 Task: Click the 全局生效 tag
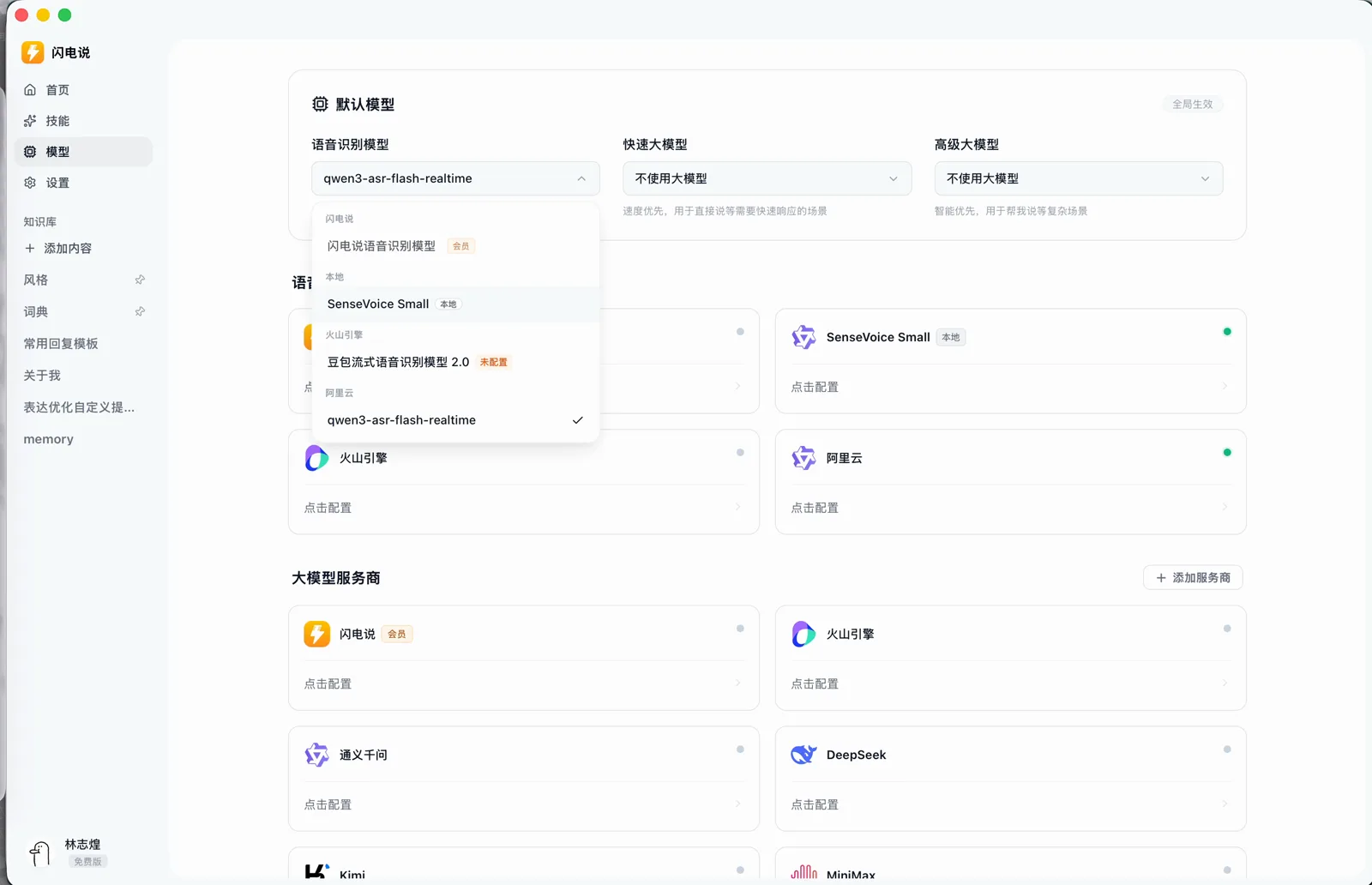pyautogui.click(x=1192, y=104)
